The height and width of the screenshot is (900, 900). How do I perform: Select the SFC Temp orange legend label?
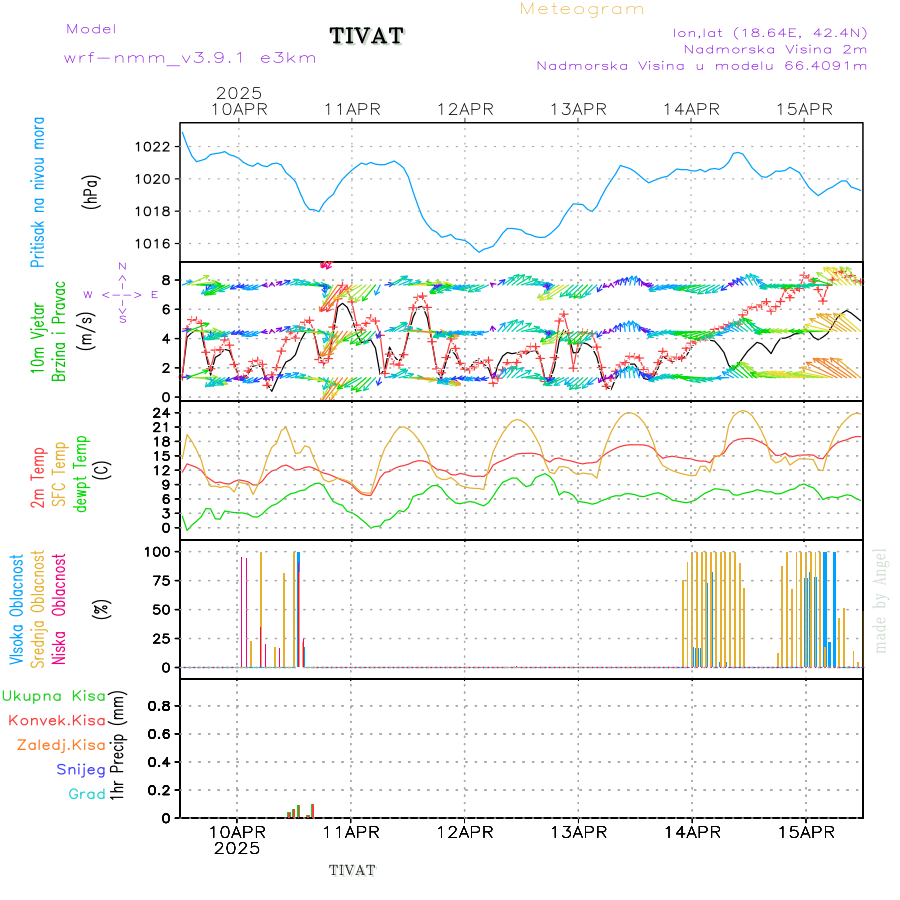[58, 475]
